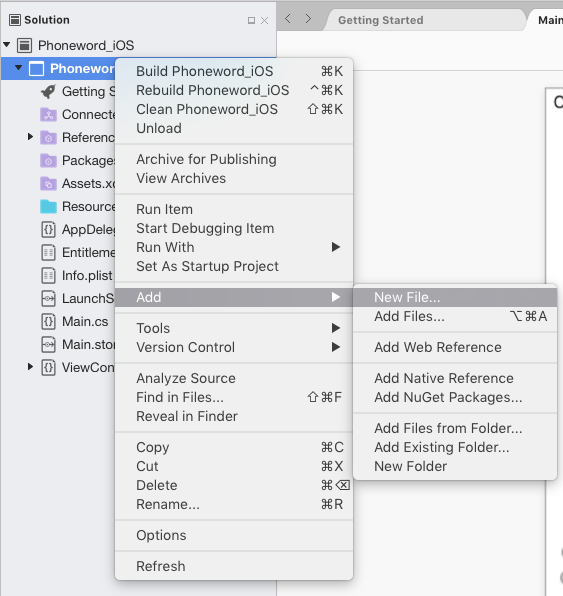Collapse the selected project node
Viewport: 563px width, 596px height.
(x=18, y=68)
